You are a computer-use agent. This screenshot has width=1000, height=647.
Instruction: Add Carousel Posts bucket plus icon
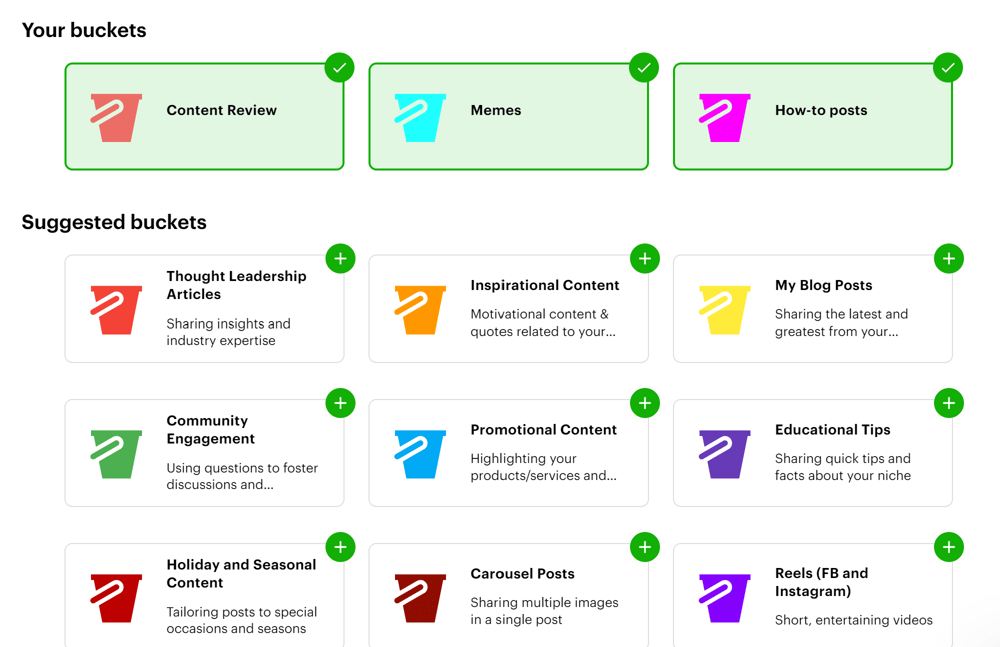point(645,547)
